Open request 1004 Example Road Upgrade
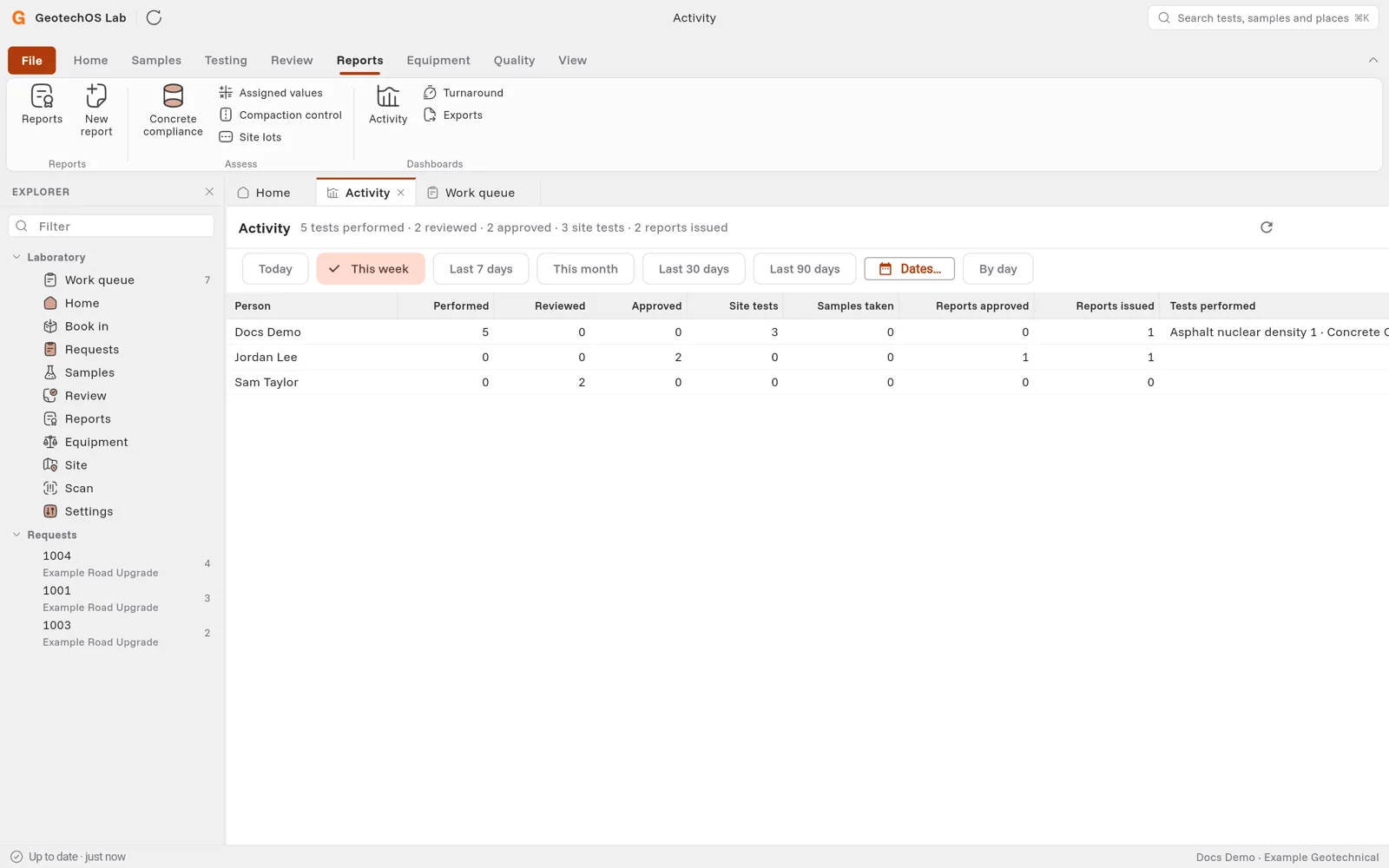 (111, 564)
